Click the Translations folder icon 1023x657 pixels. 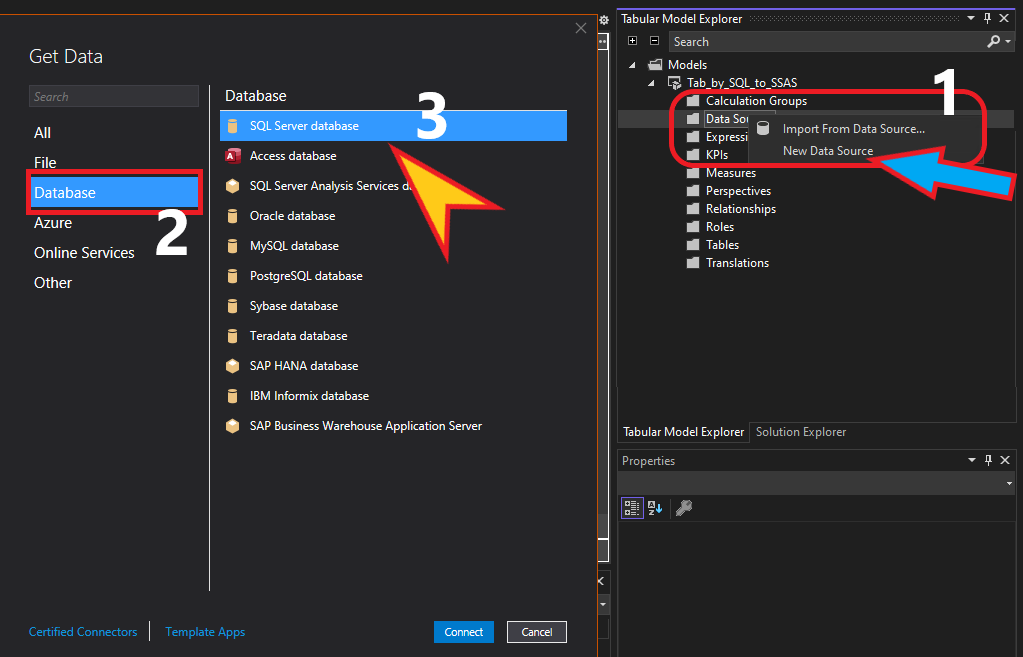point(693,263)
